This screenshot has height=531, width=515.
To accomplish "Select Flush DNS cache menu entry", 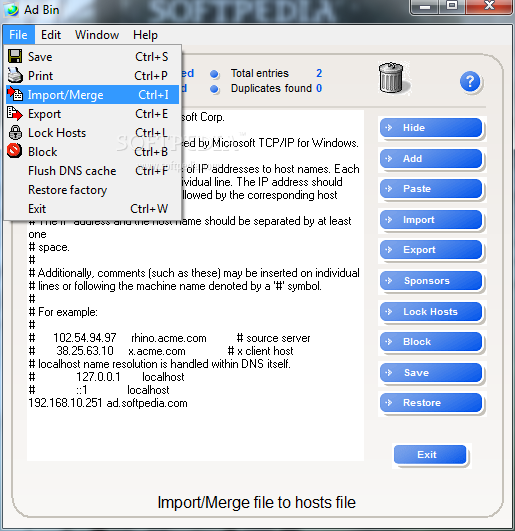I will click(92, 171).
